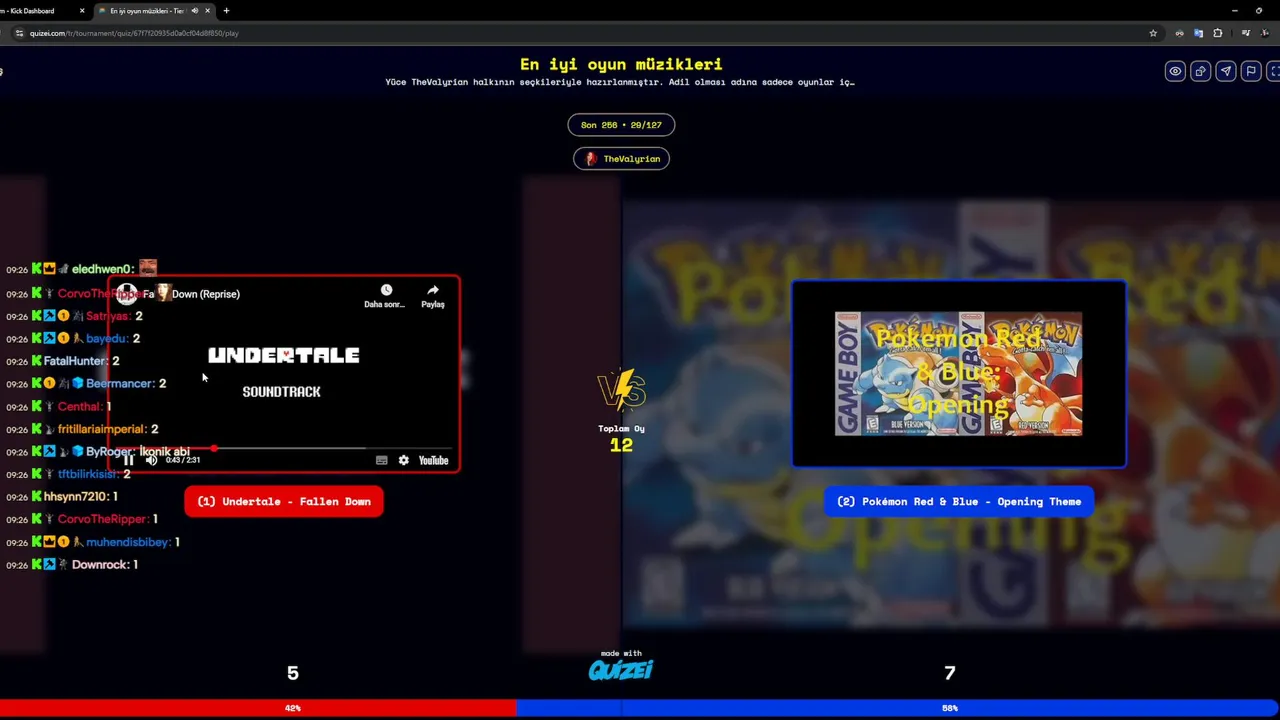Click the red 42% vote bar
Screen dimensions: 1280x720
(x=258, y=708)
